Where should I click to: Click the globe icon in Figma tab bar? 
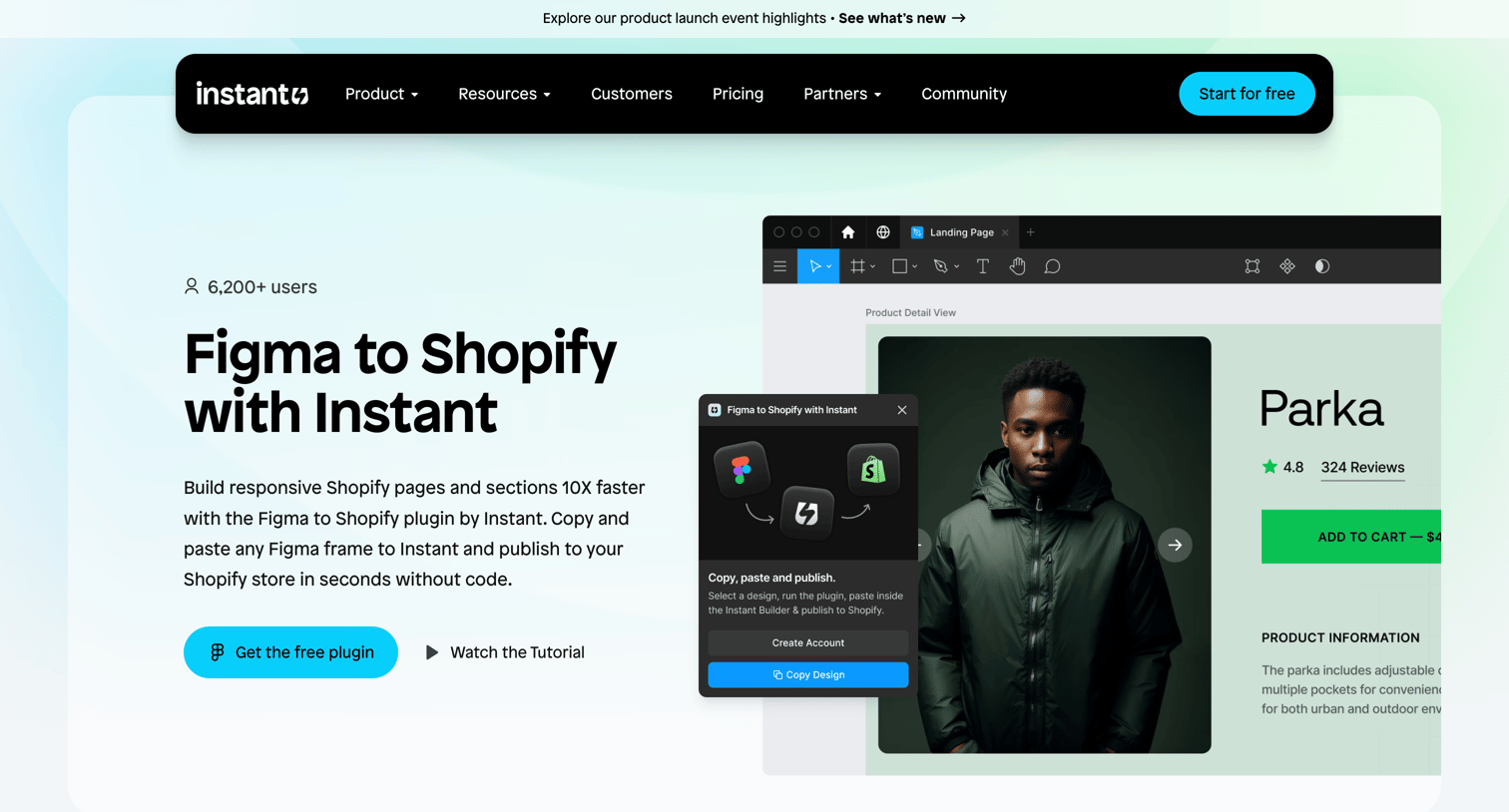coord(883,232)
